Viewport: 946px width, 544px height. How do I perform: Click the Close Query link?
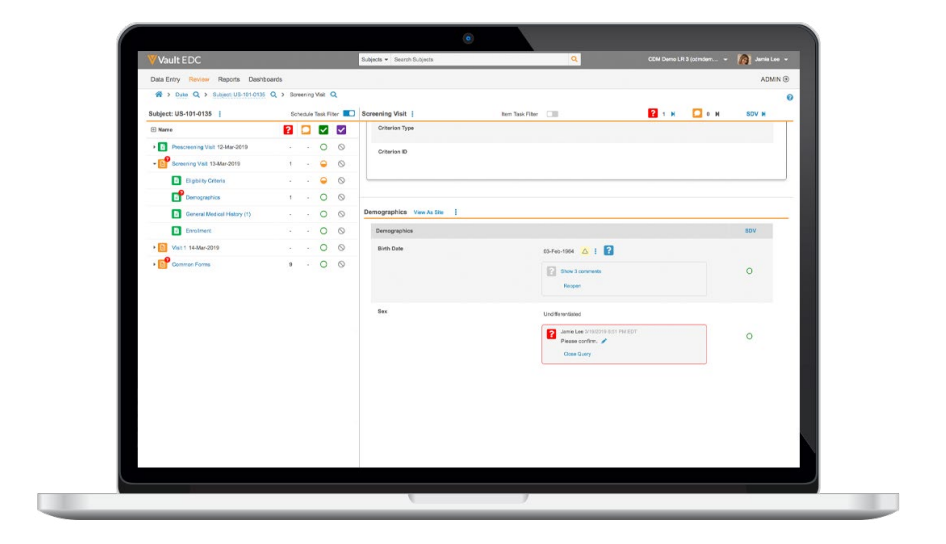(x=577, y=354)
